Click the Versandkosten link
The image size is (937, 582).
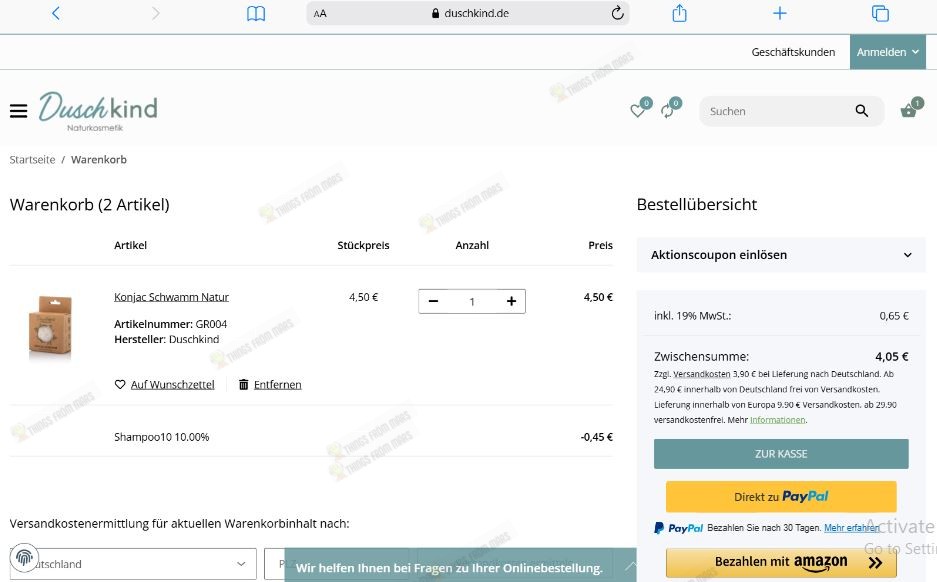click(x=702, y=374)
